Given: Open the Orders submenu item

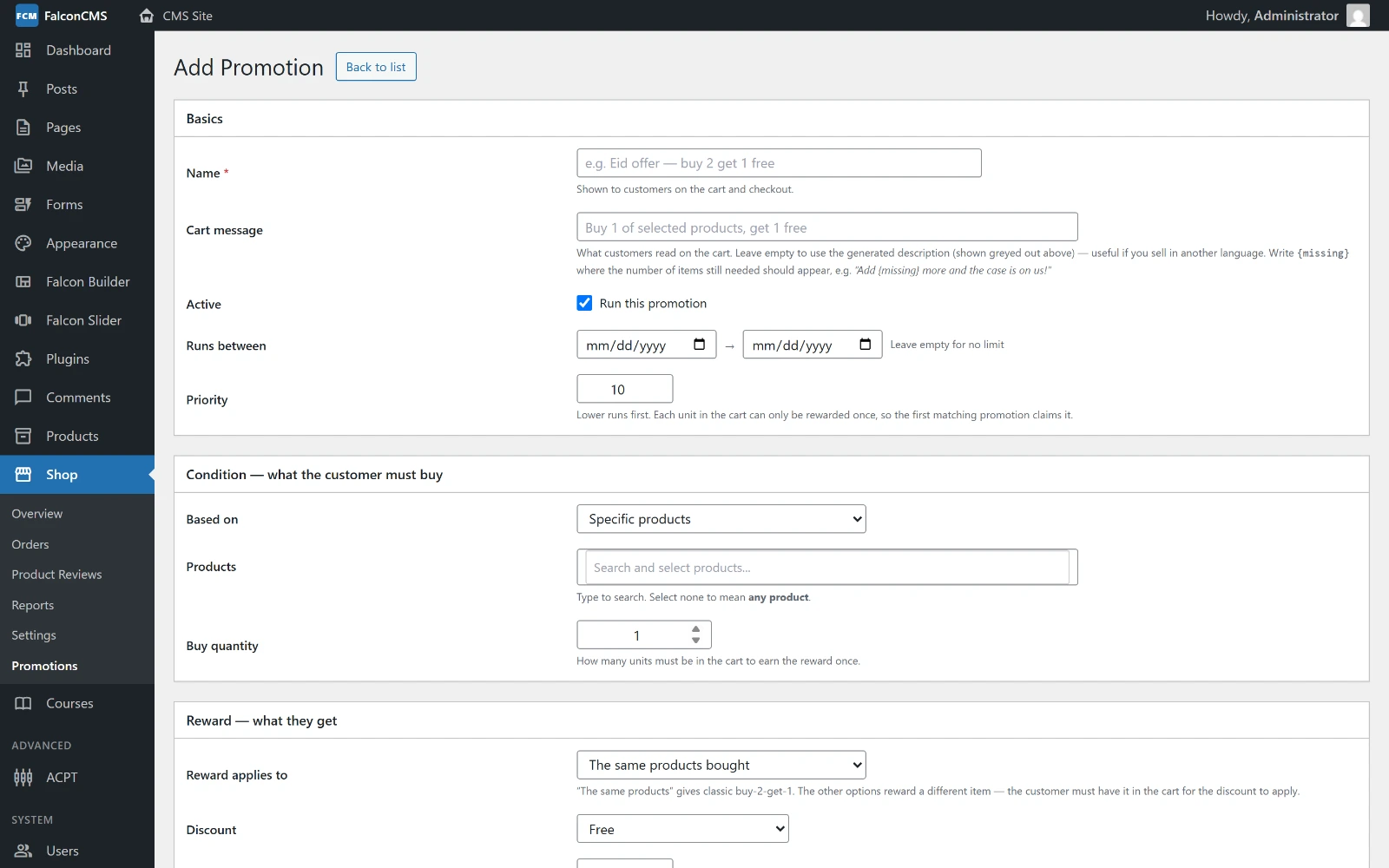Looking at the screenshot, I should (30, 544).
